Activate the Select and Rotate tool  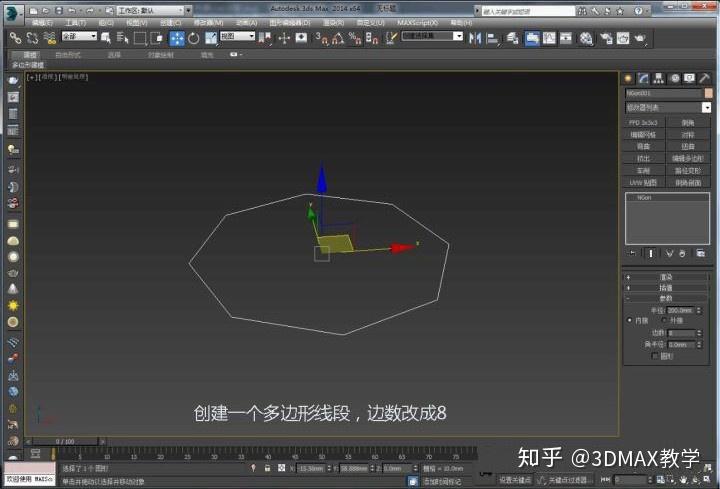coord(193,38)
